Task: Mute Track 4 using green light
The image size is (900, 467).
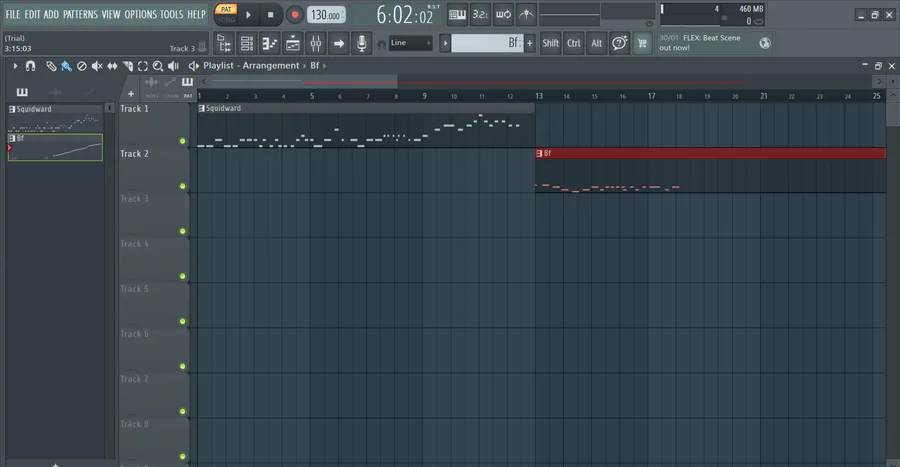Action: (183, 277)
